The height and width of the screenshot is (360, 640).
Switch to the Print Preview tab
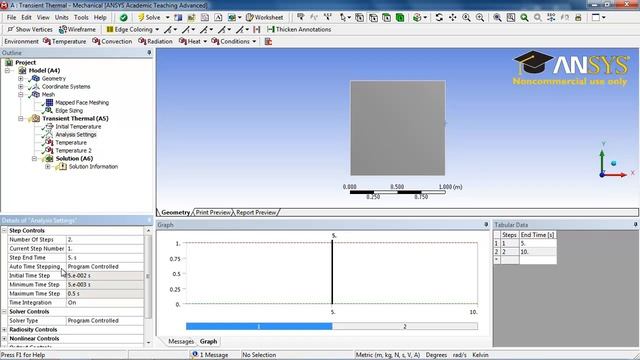(x=213, y=212)
